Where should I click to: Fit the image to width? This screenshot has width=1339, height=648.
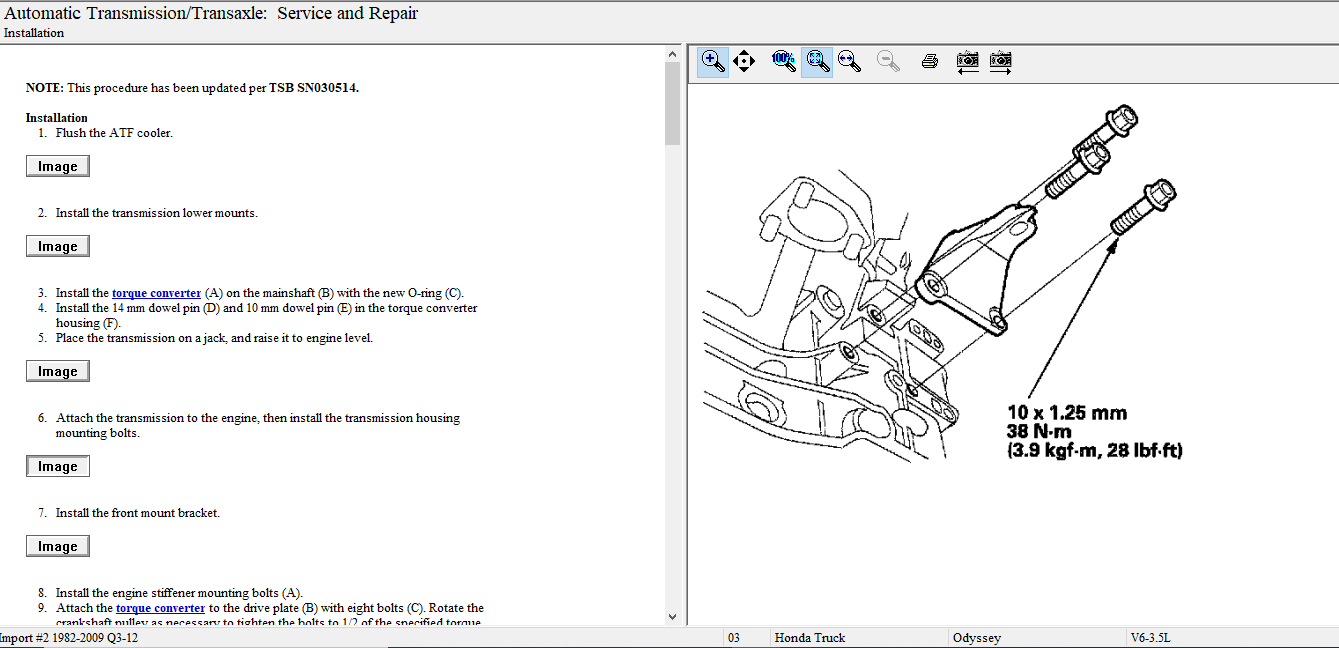850,61
